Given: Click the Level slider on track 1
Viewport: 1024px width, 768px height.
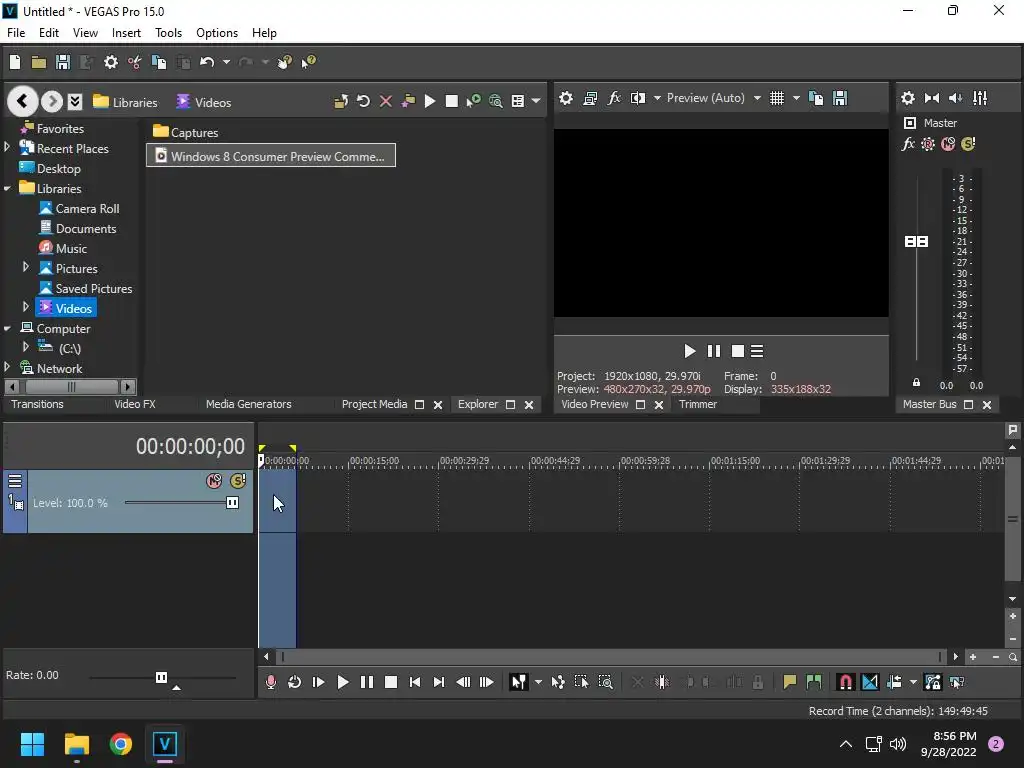Looking at the screenshot, I should [232, 503].
